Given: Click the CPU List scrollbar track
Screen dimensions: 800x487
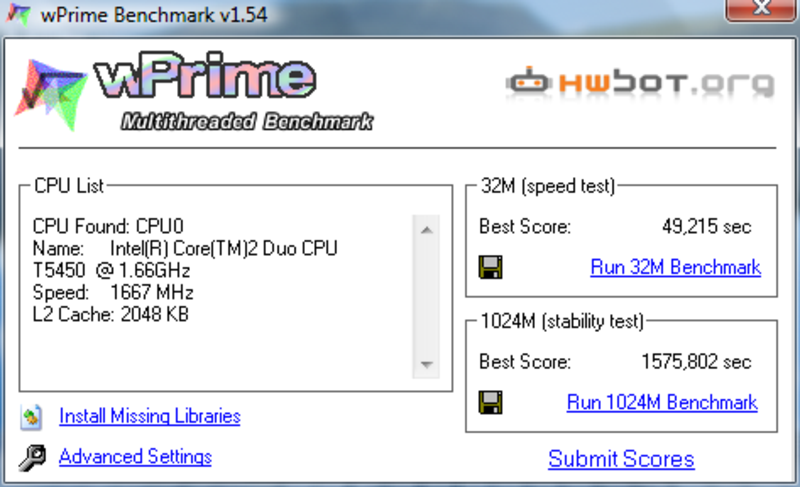Looking at the screenshot, I should click(x=427, y=297).
